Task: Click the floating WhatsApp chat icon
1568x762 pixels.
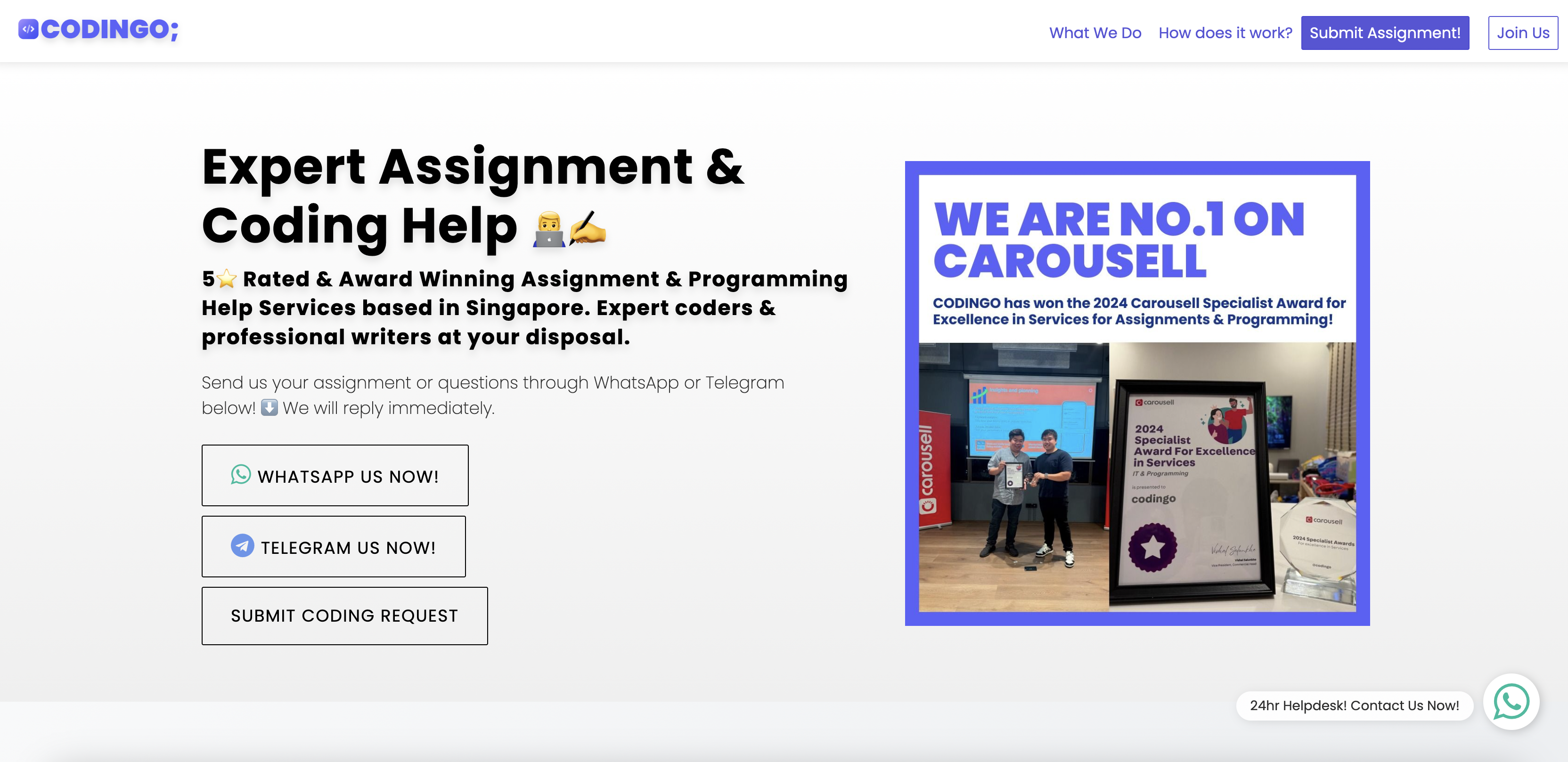Action: (x=1511, y=702)
